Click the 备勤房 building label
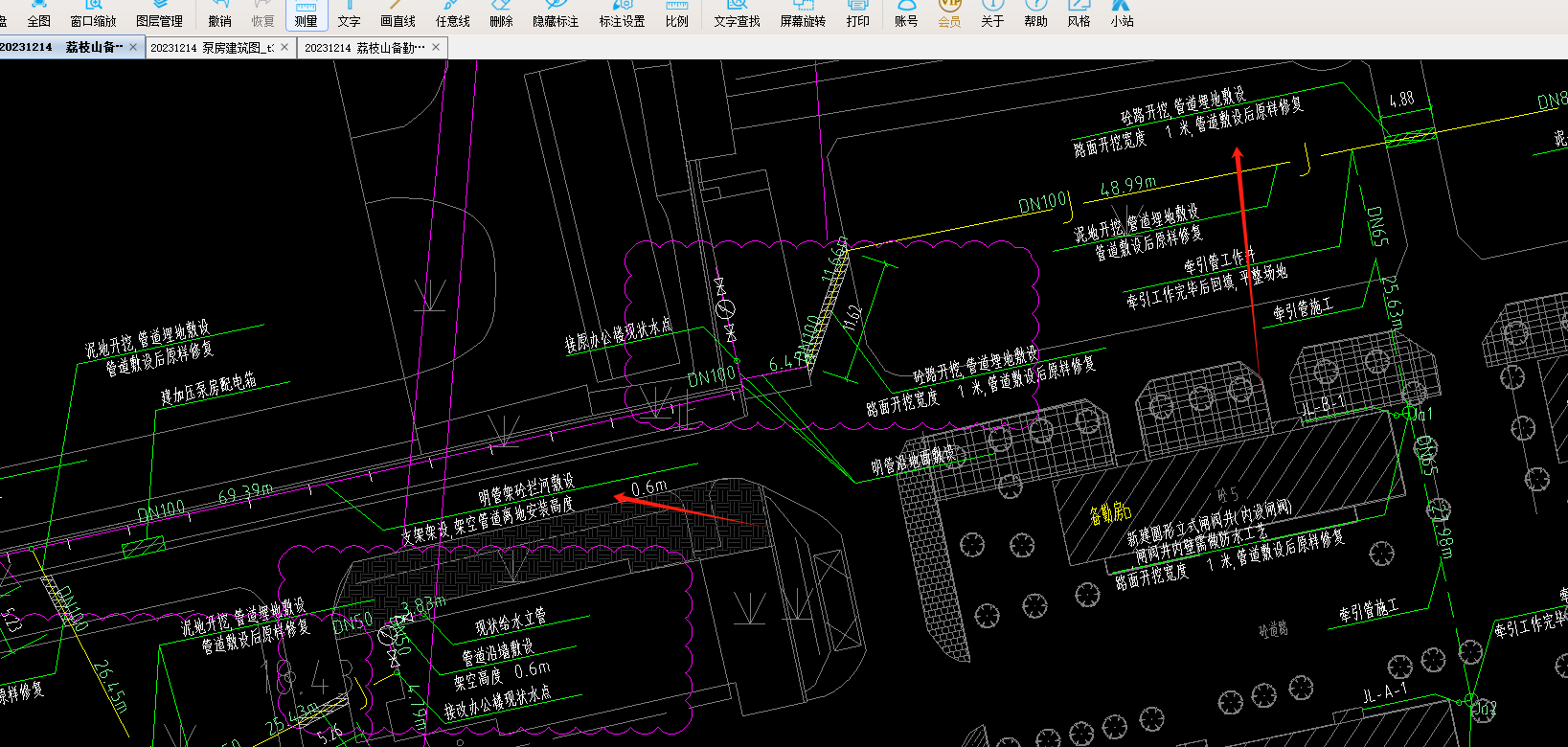Image resolution: width=1568 pixels, height=747 pixels. click(x=1110, y=513)
